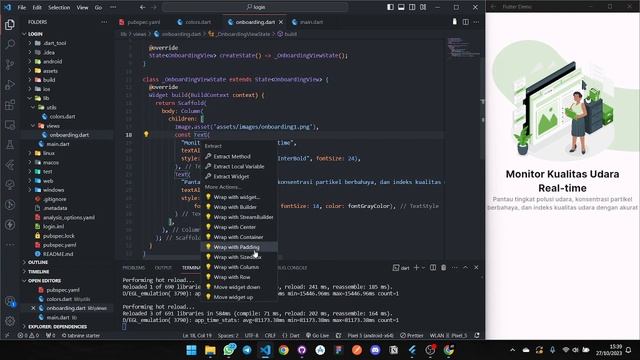The width and height of the screenshot is (640, 360).
Task: Select Wrap with Container option
Action: pyautogui.click(x=239, y=237)
